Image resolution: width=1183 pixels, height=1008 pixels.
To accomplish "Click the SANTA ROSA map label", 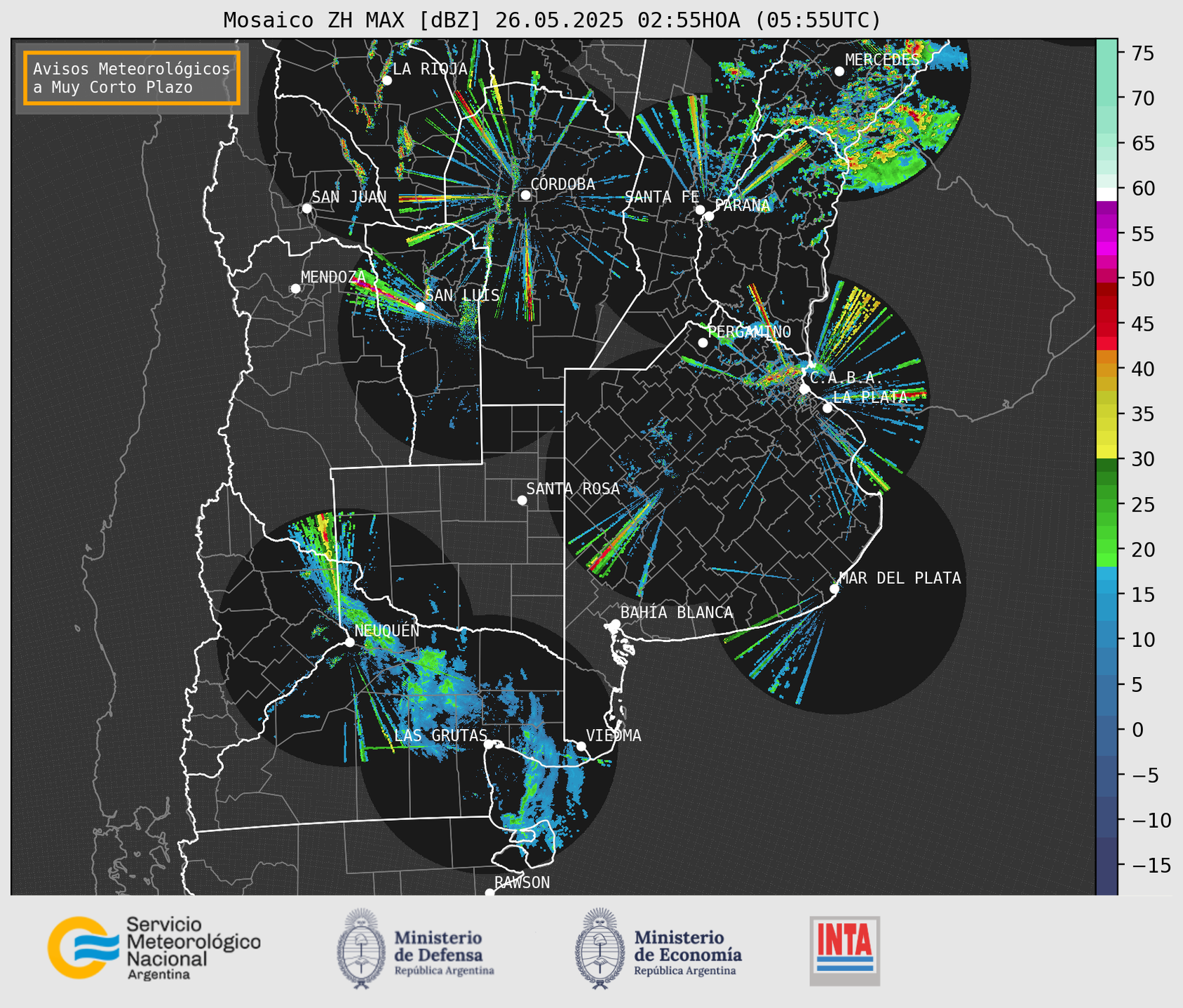I will 573,489.
